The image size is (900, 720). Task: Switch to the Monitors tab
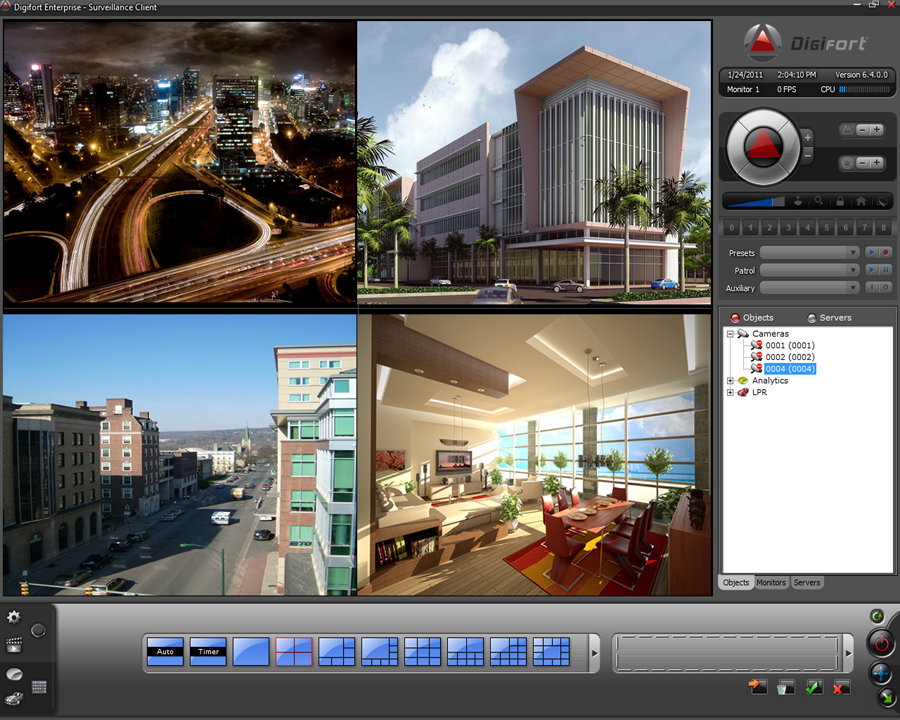click(x=771, y=582)
